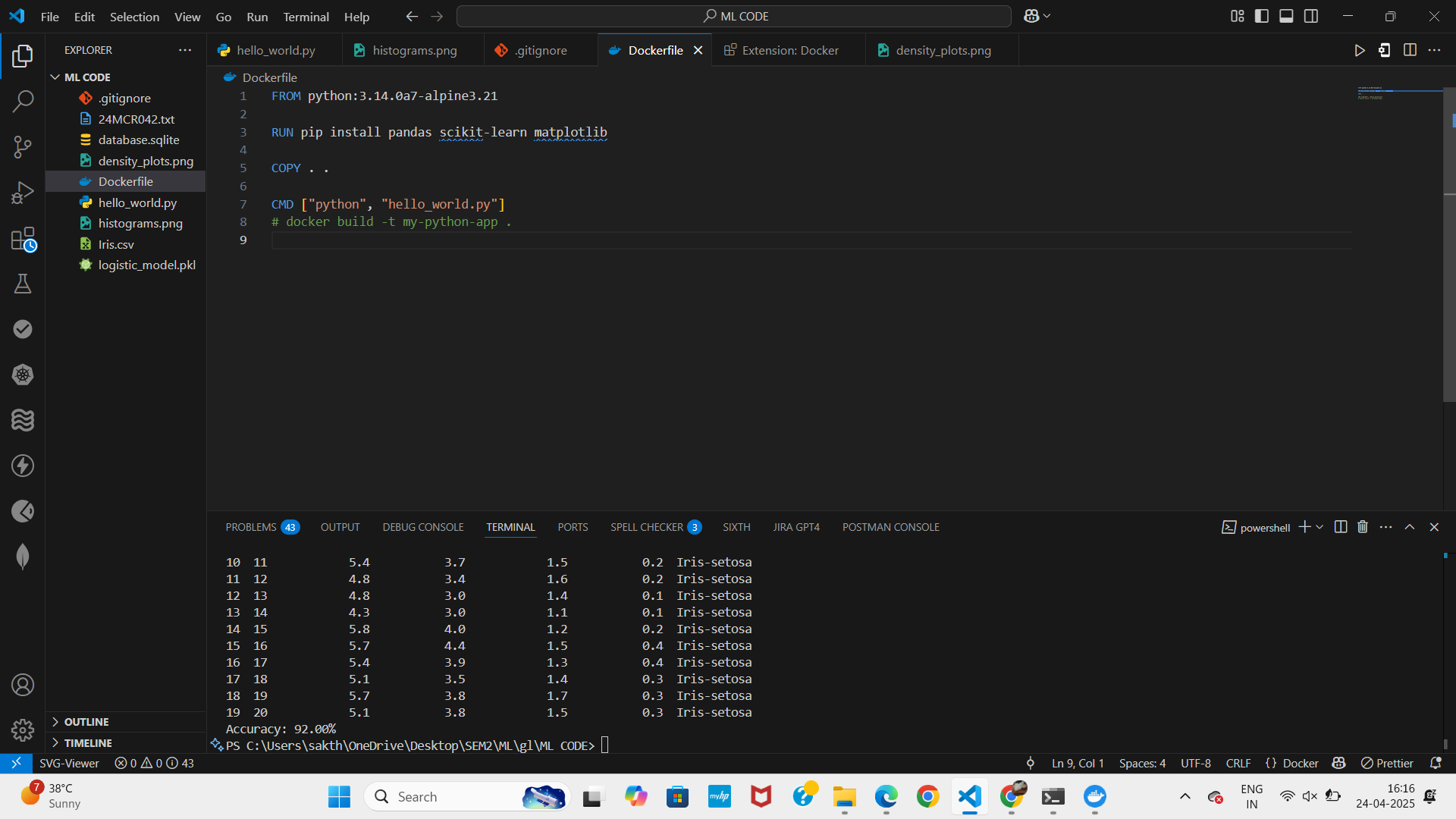Kill terminal with the trash icon
The image size is (1456, 819).
pos(1363,527)
